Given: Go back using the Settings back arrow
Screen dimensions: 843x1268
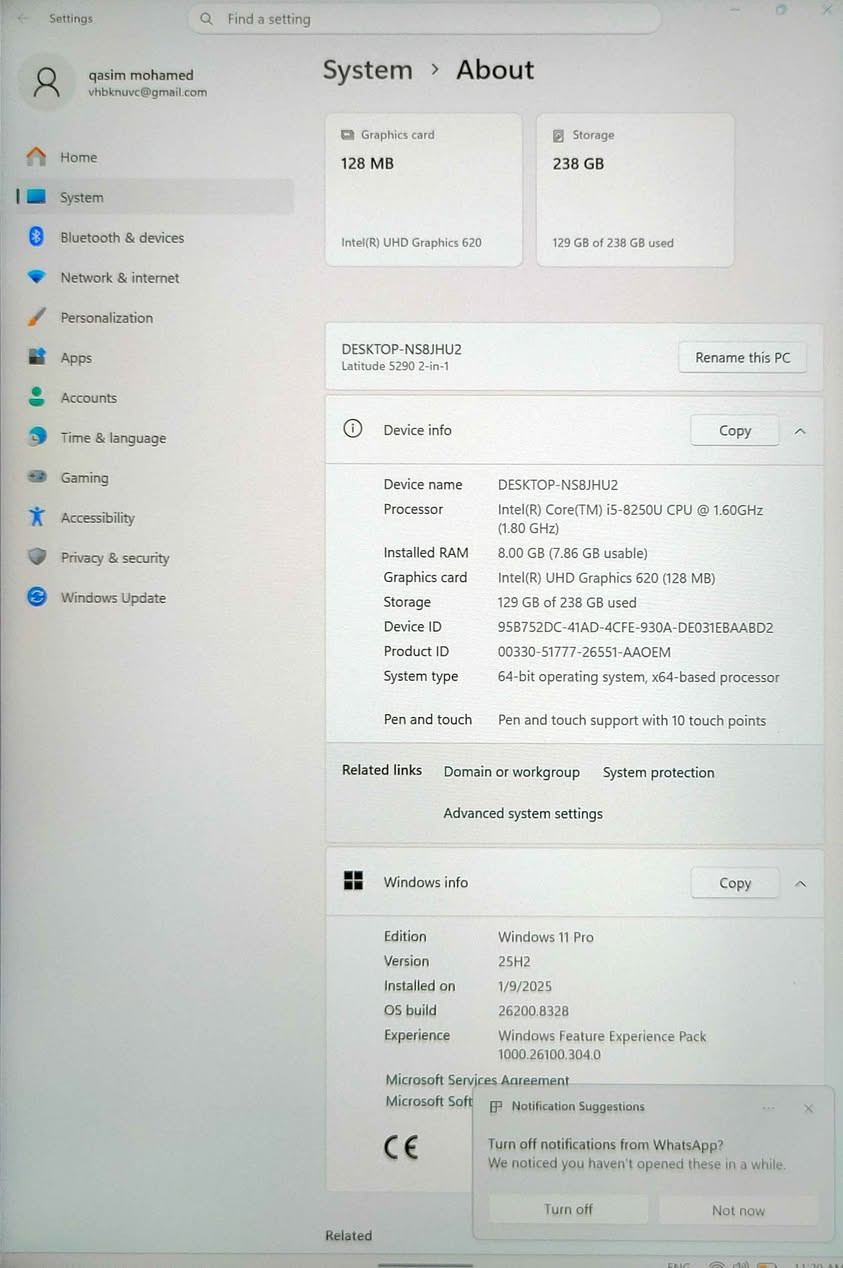Looking at the screenshot, I should coord(22,18).
